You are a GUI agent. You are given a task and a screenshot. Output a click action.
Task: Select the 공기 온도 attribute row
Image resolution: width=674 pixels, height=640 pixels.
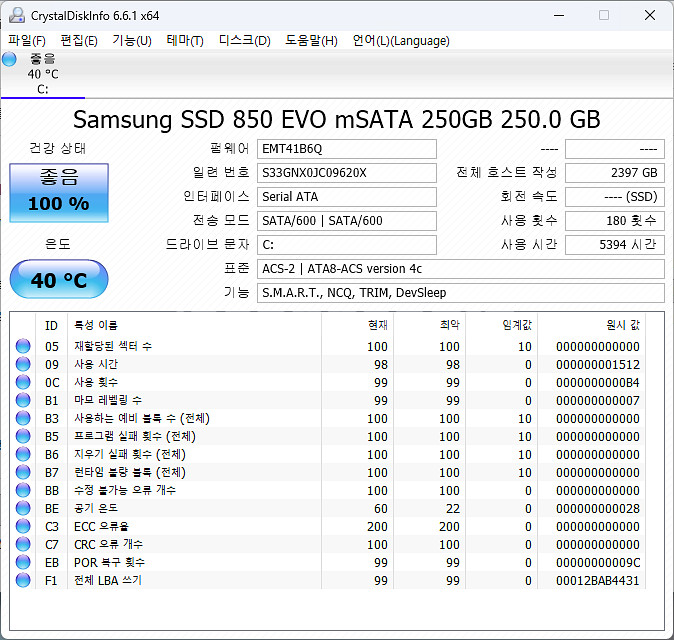pyautogui.click(x=328, y=508)
